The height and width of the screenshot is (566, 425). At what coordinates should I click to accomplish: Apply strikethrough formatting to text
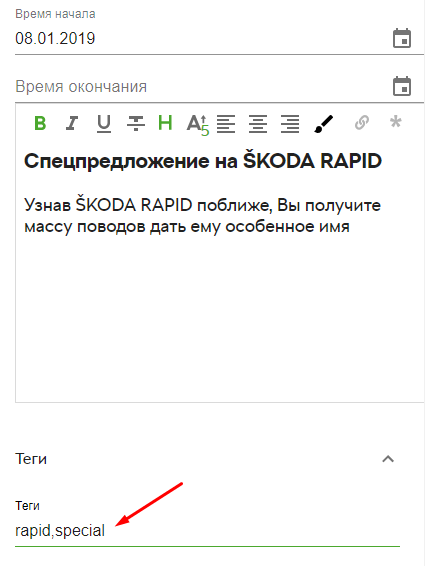136,123
